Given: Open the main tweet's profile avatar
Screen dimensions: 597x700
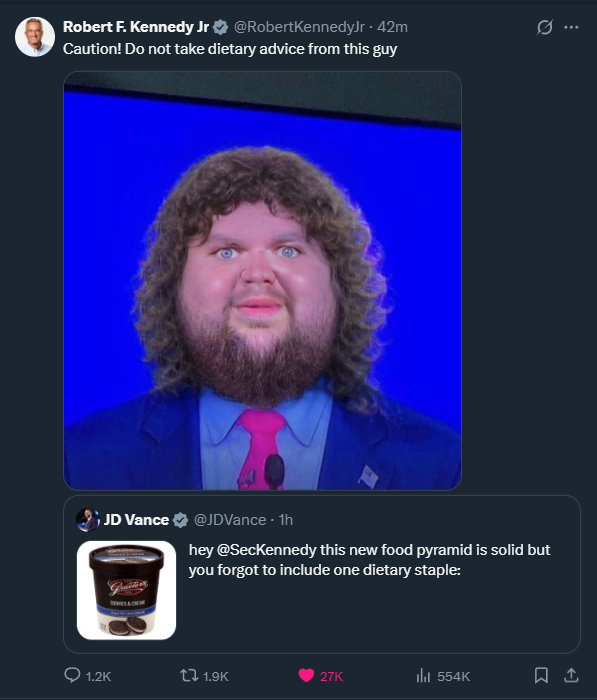Looking at the screenshot, I should click(35, 37).
